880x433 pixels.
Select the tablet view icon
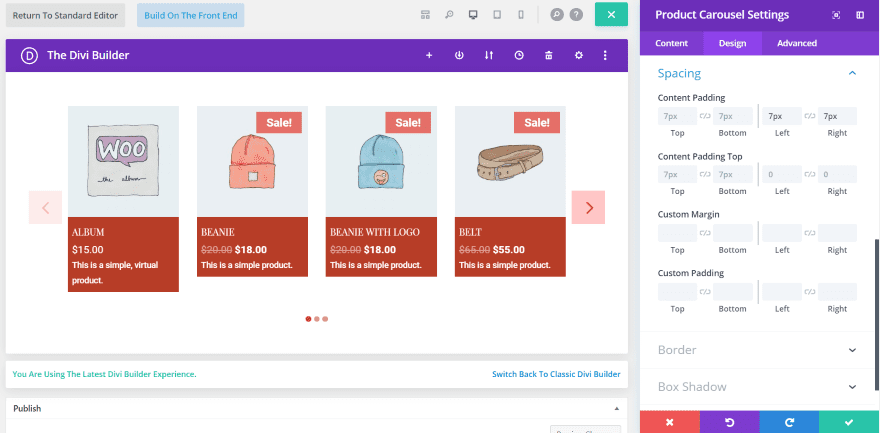(x=497, y=15)
